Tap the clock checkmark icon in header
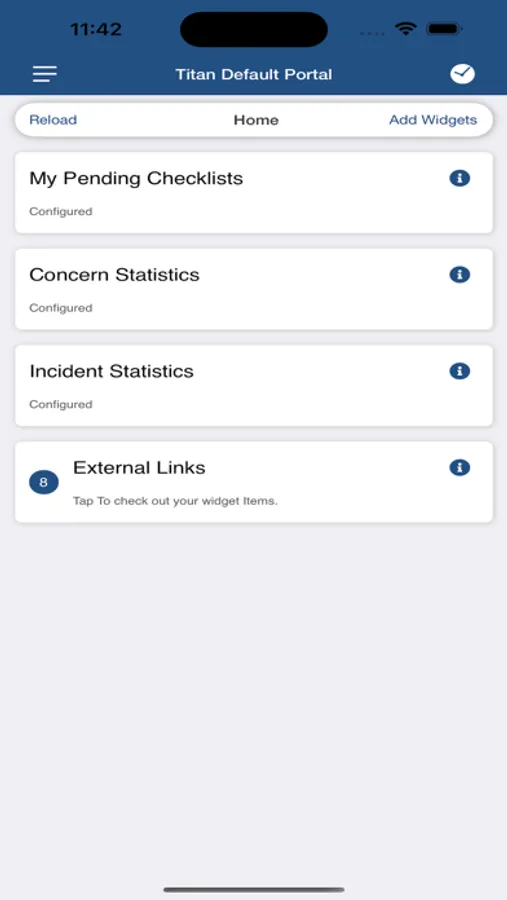Screen dimensions: 507x900 (x=462, y=74)
